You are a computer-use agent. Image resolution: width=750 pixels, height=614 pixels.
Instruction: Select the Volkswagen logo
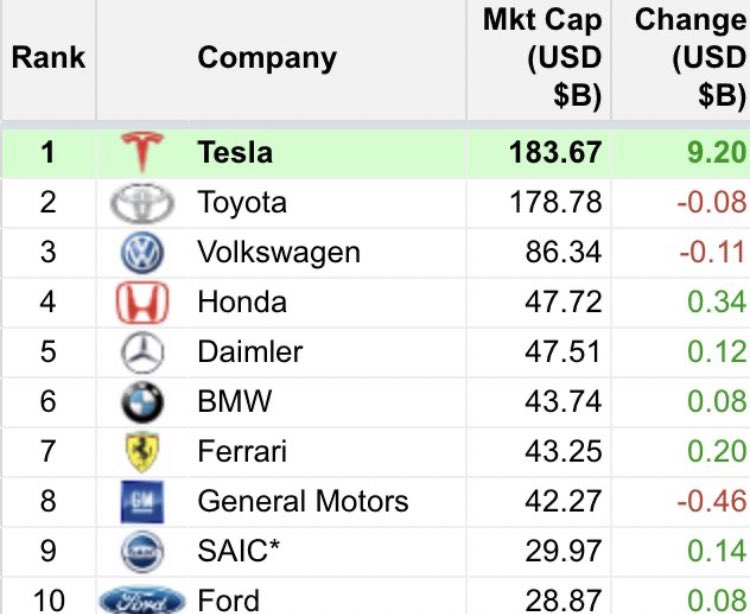tap(142, 253)
